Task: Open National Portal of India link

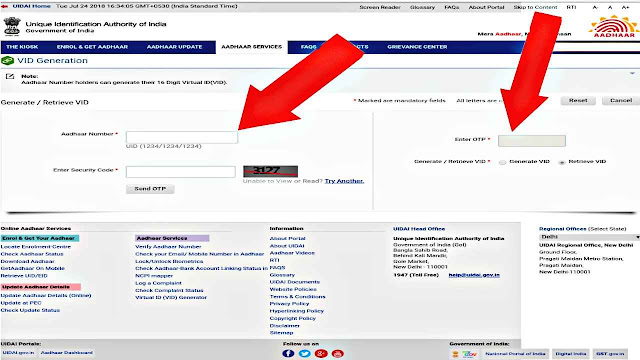Action: pyautogui.click(x=515, y=354)
